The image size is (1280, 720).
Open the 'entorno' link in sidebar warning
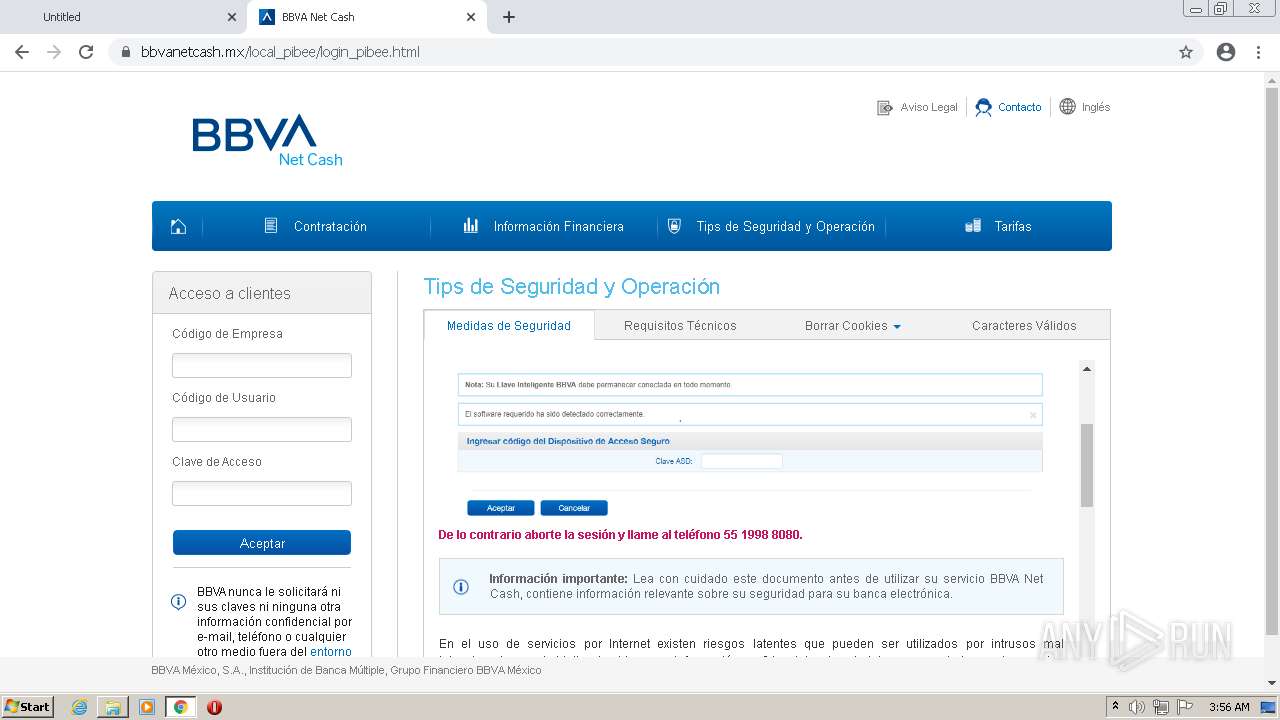point(331,652)
